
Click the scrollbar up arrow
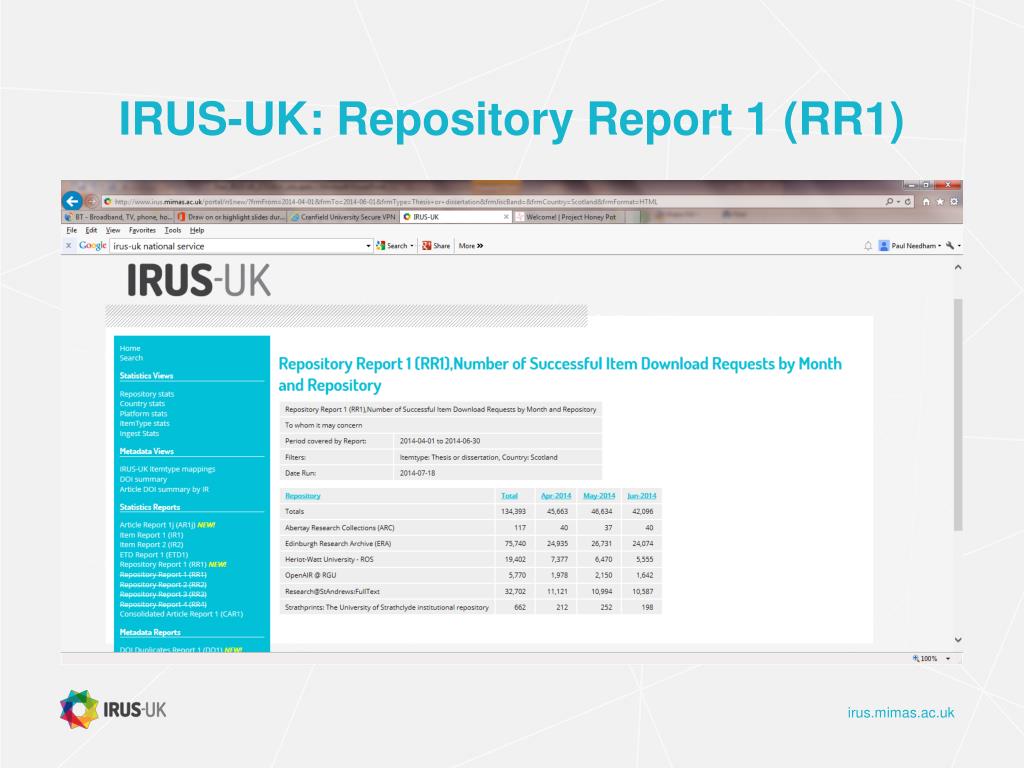(x=958, y=267)
